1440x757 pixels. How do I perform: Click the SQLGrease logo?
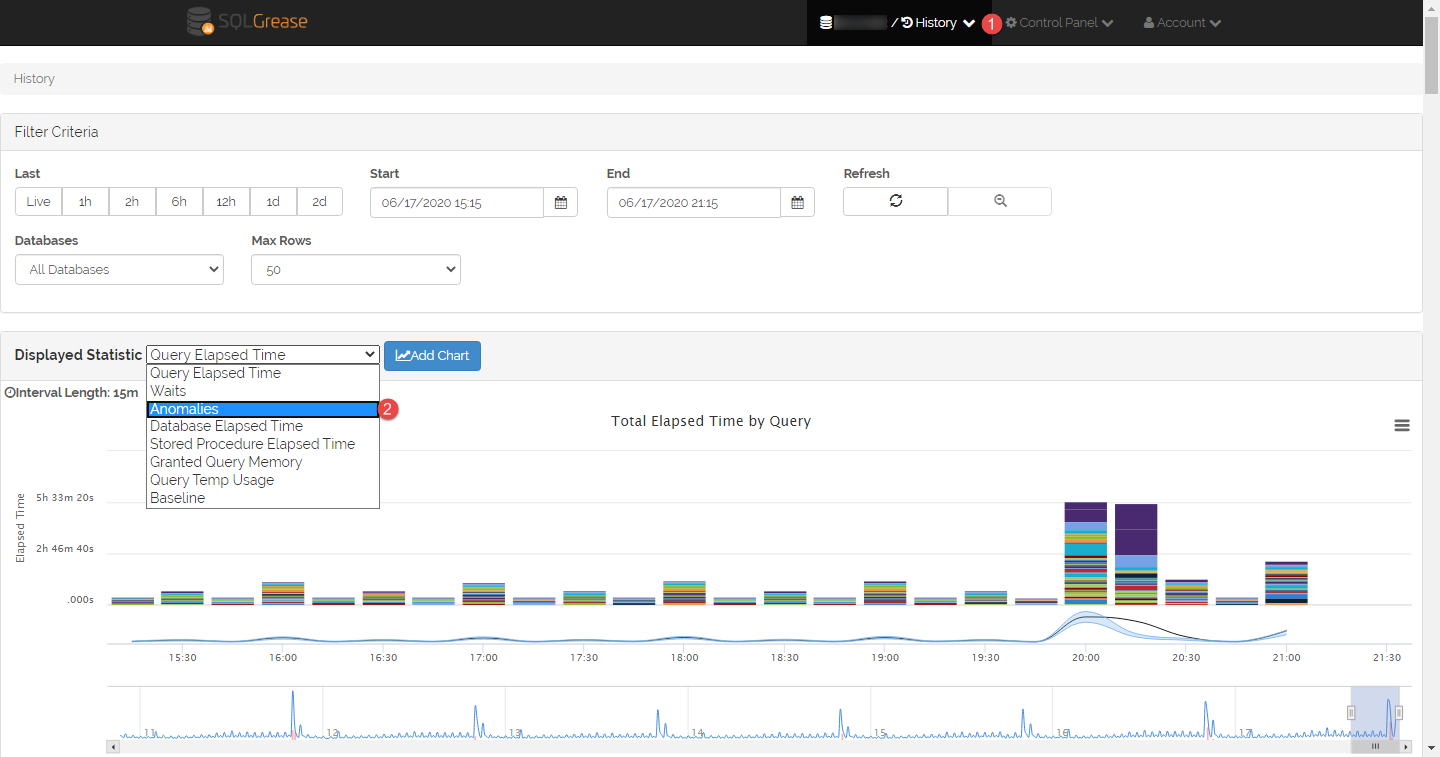[x=247, y=21]
